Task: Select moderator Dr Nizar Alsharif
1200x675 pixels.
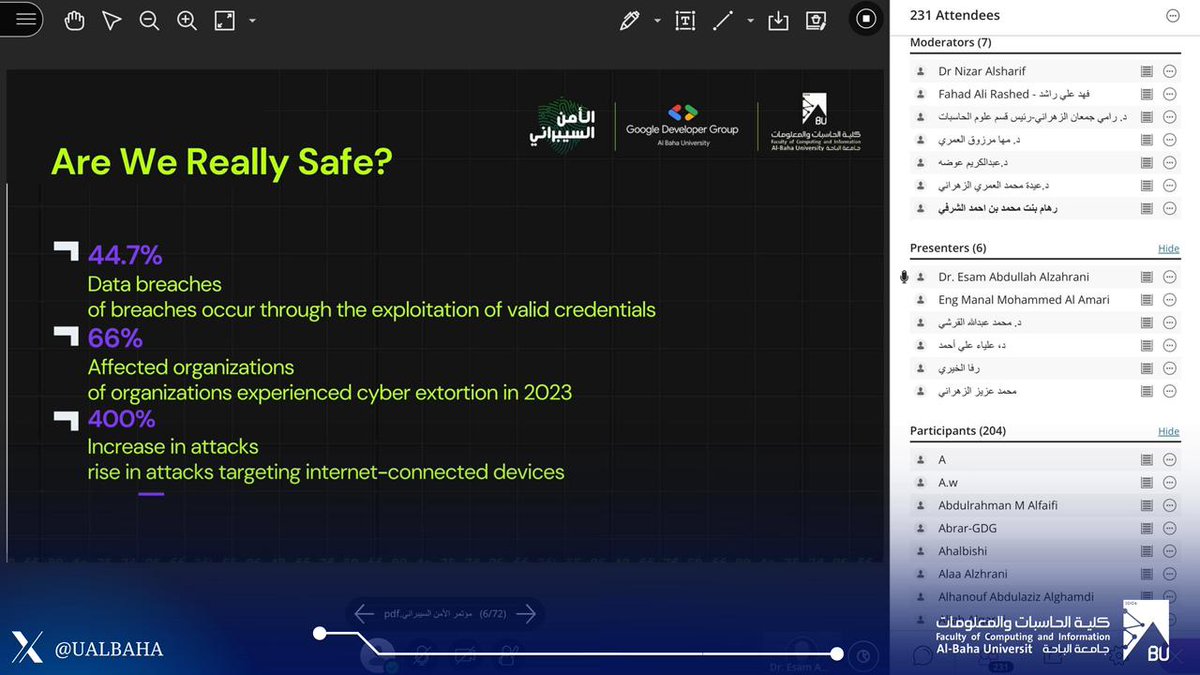Action: click(982, 71)
